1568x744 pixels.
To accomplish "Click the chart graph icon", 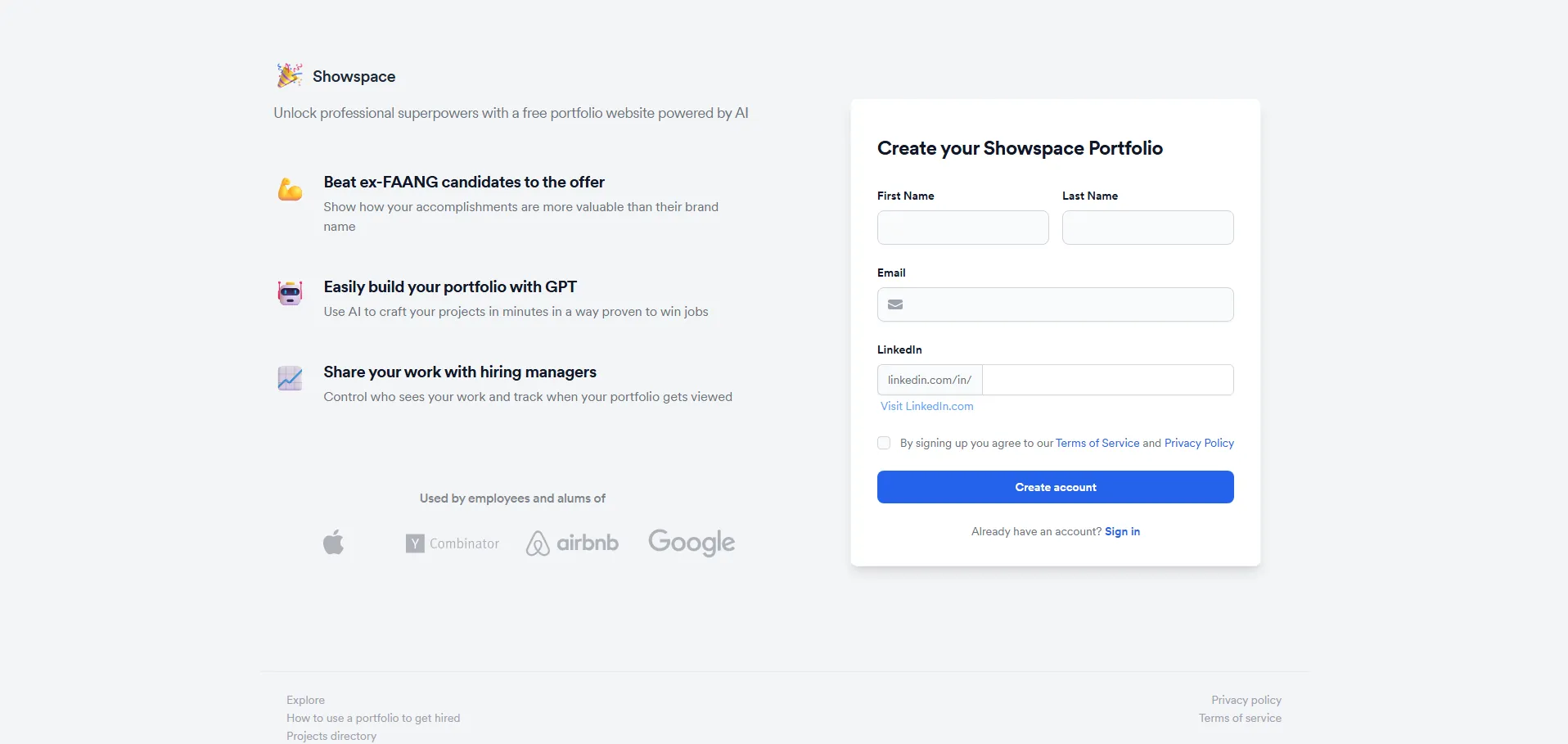I will tap(291, 378).
